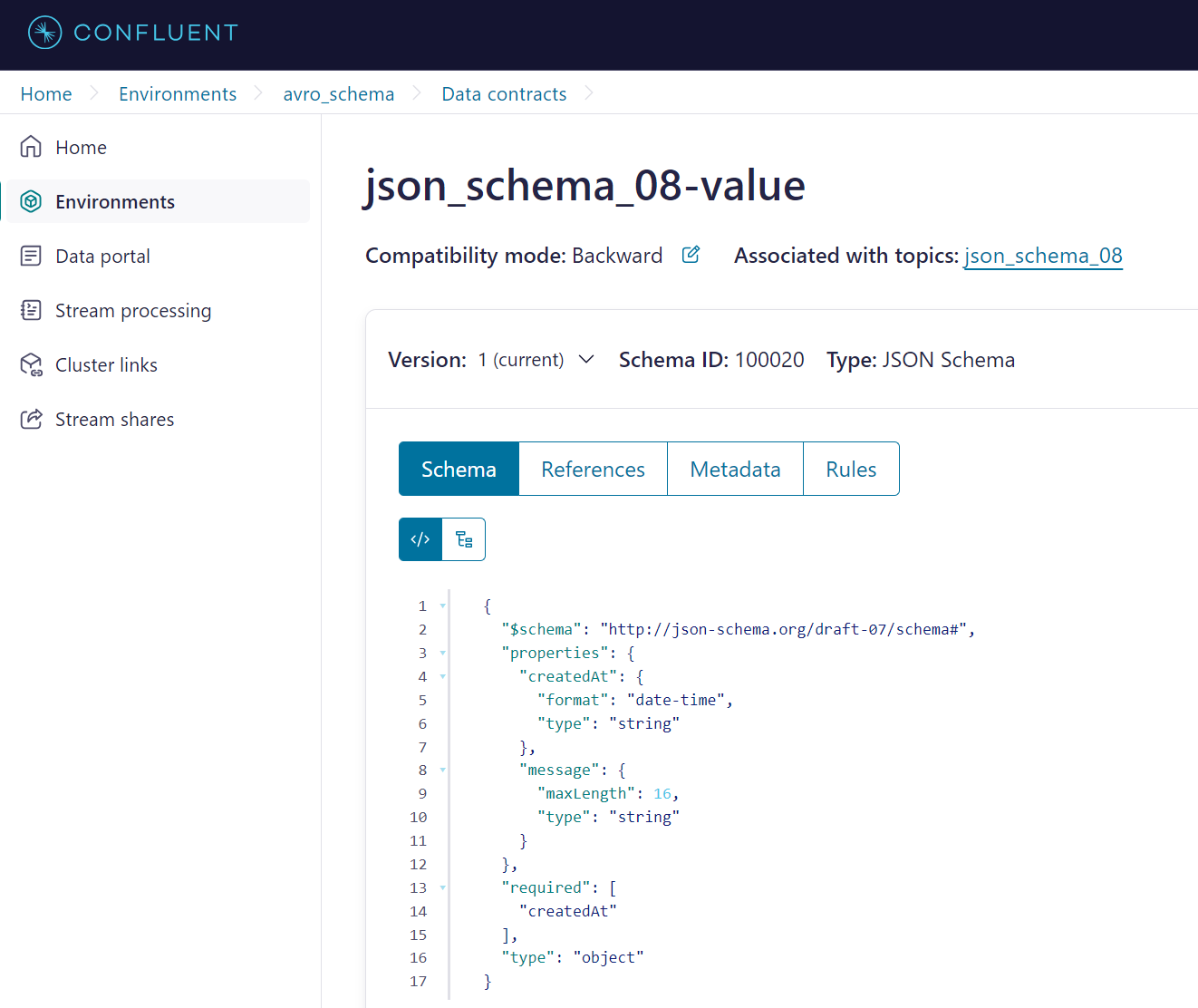This screenshot has height=1008, width=1198.
Task: Collapse the properties block on line 3
Action: [443, 653]
